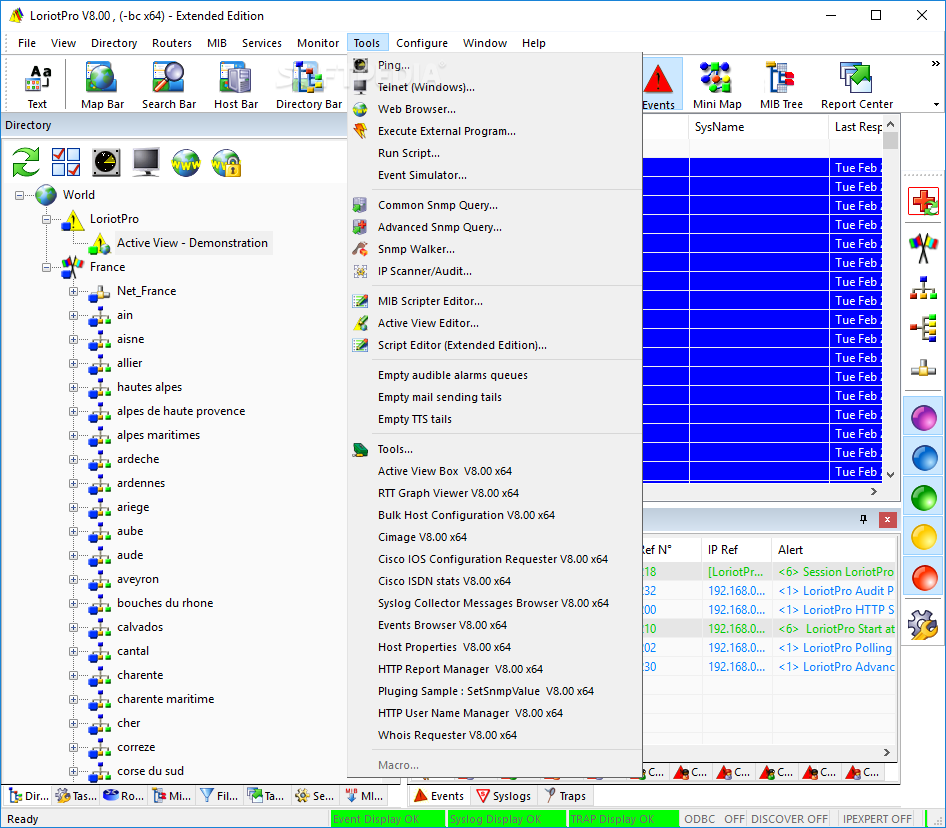Select the Dir... bottom panel tab
Screen dimensions: 946x828
pyautogui.click(x=28, y=796)
